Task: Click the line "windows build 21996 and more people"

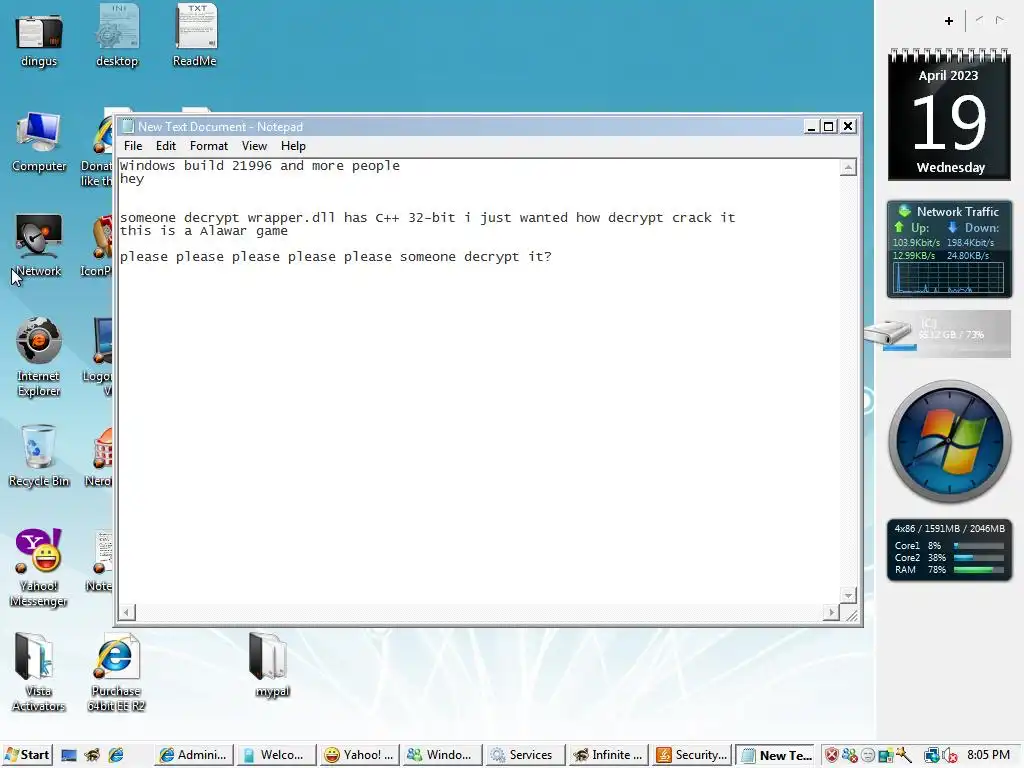Action: click(x=260, y=165)
